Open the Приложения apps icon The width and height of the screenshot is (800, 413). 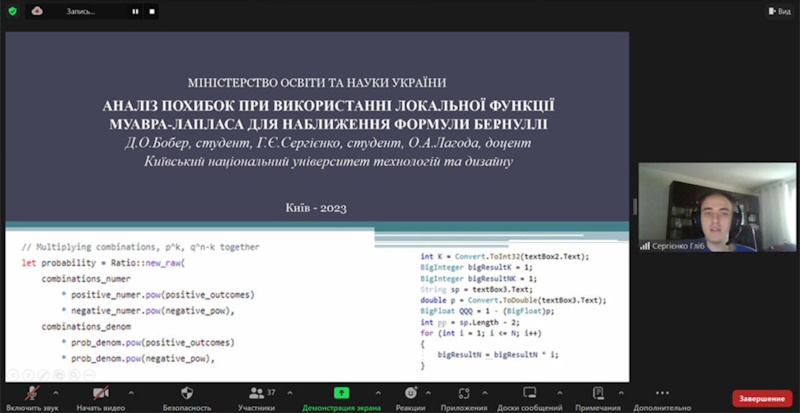click(464, 393)
